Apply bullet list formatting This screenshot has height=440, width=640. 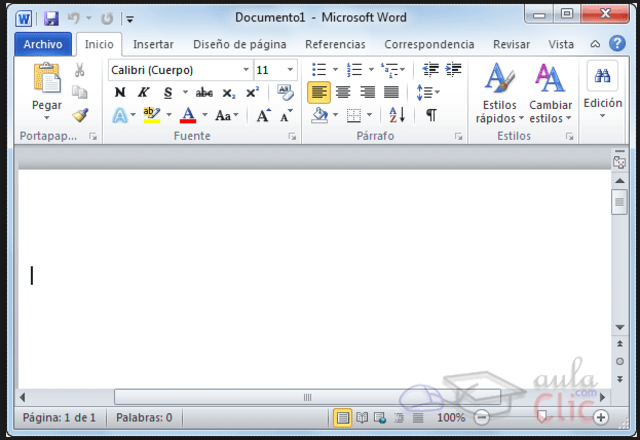click(319, 70)
